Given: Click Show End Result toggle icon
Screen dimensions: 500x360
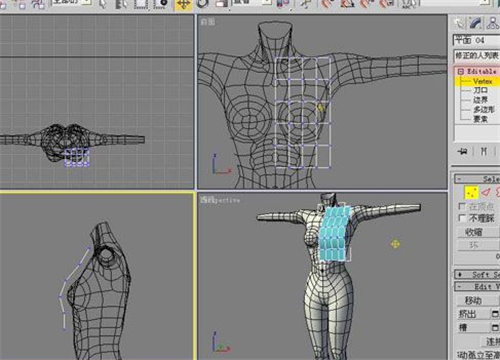Looking at the screenshot, I should coord(484,152).
